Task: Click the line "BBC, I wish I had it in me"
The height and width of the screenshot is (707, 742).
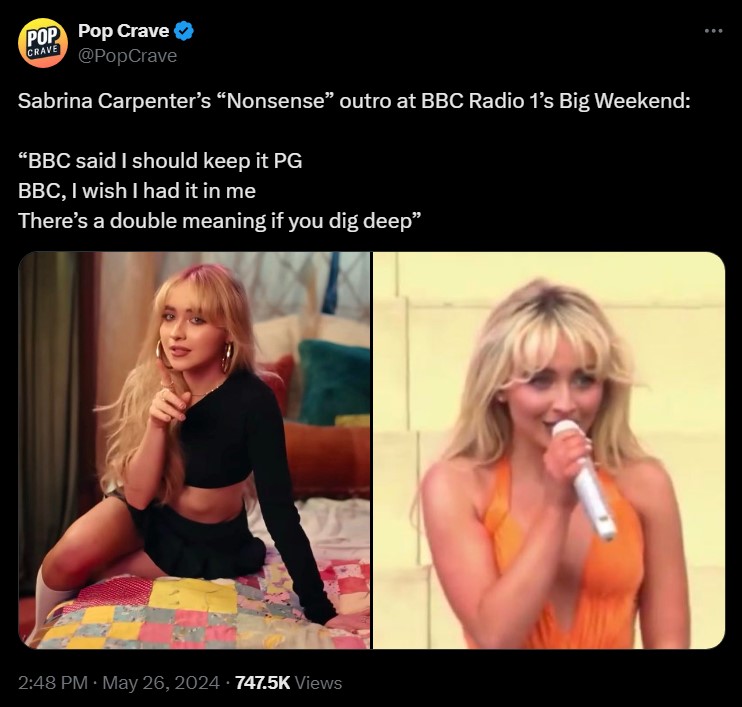Action: [x=137, y=191]
